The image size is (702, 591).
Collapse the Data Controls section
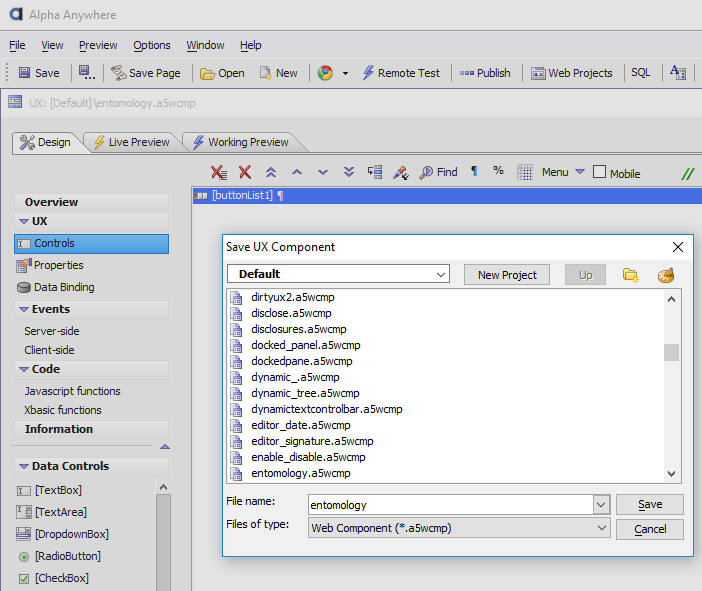click(24, 467)
